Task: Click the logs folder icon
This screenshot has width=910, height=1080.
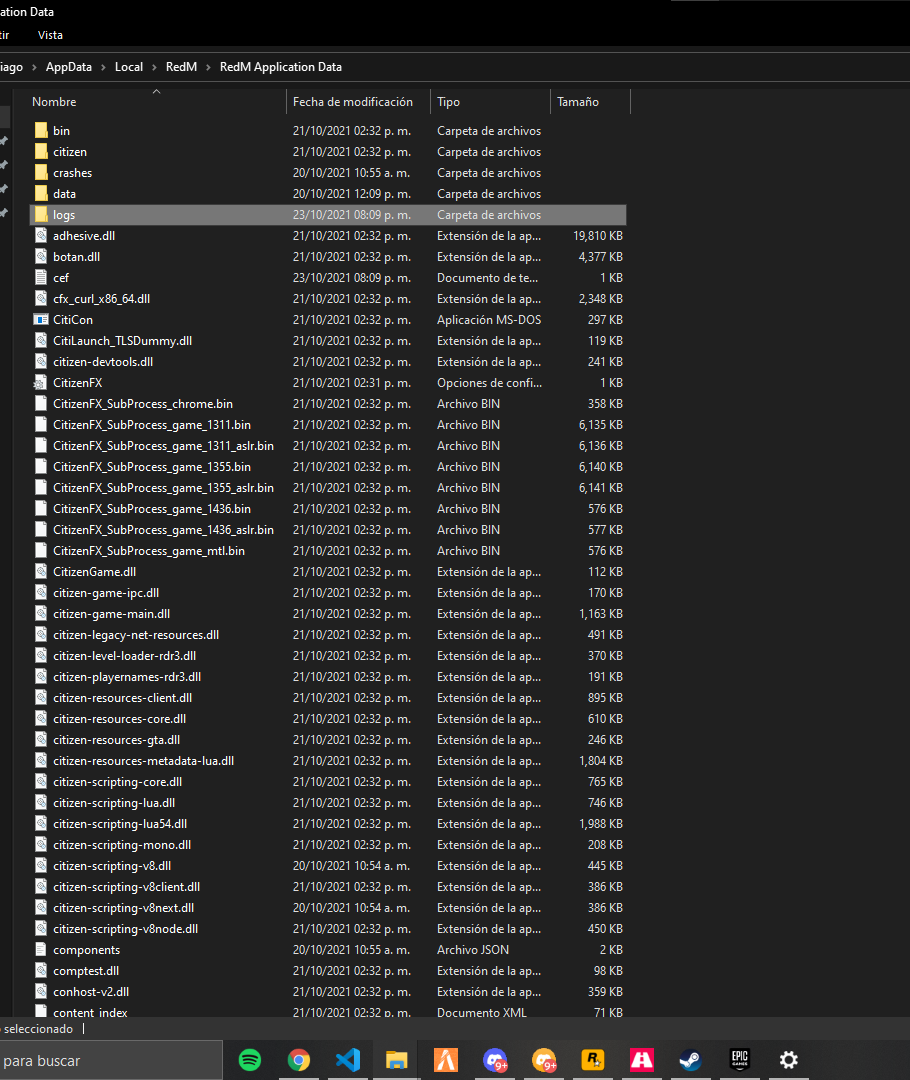Action: click(41, 214)
